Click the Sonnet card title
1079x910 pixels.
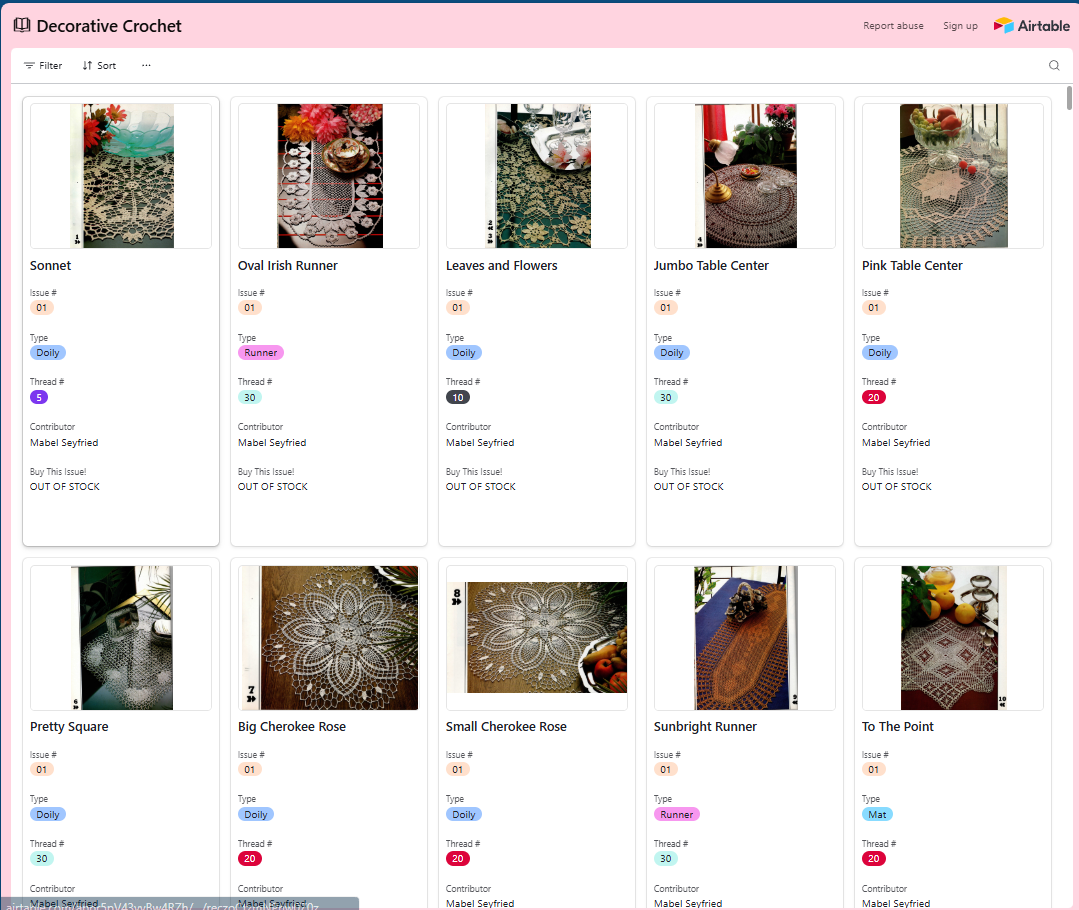click(50, 266)
